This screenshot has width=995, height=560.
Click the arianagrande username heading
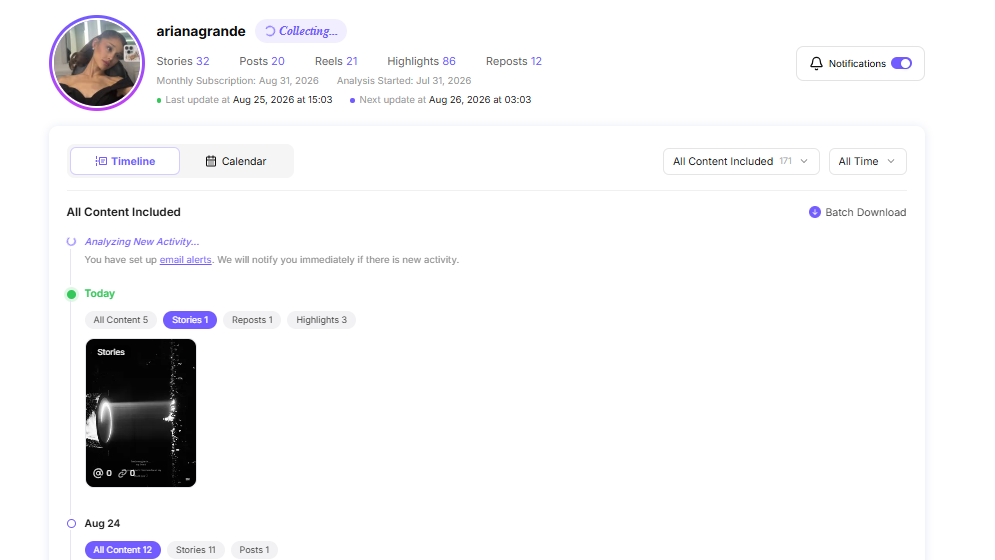(x=201, y=31)
